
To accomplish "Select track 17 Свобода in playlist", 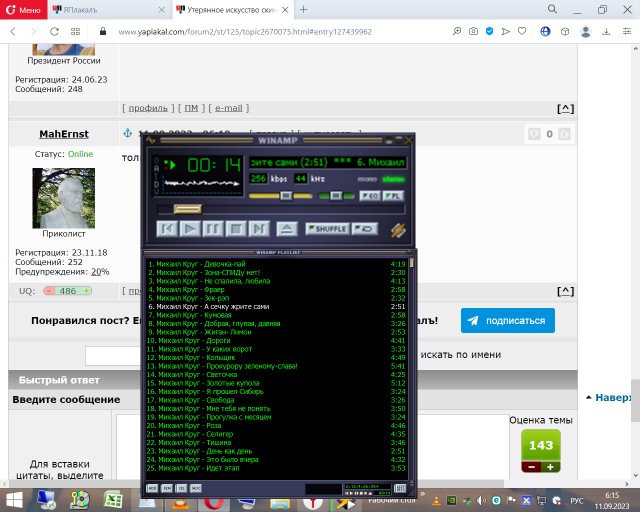I will pyautogui.click(x=277, y=400).
